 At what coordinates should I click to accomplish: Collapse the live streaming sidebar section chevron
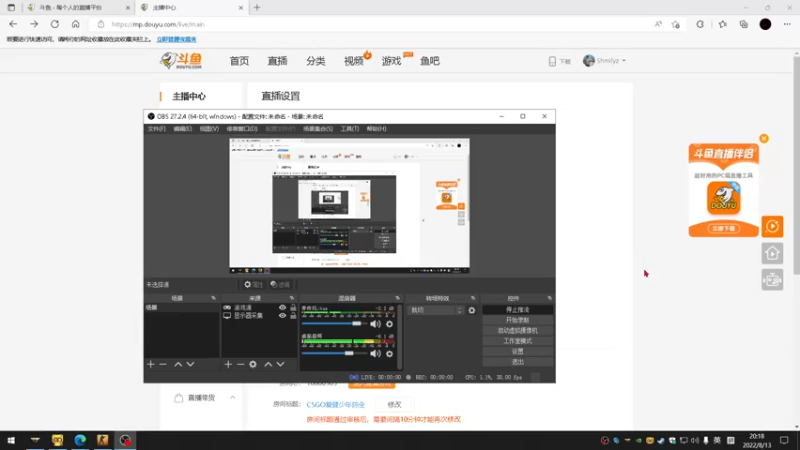point(233,397)
